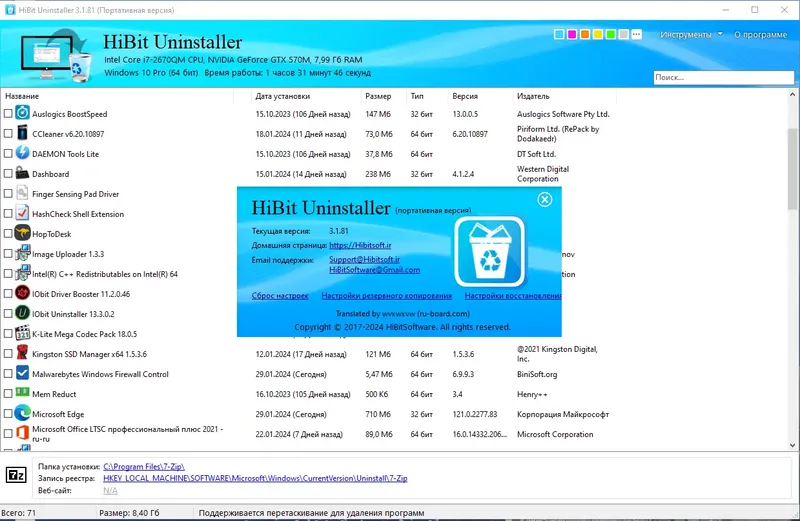Click the Finger Sensing Pad Driver icon

(x=22, y=193)
